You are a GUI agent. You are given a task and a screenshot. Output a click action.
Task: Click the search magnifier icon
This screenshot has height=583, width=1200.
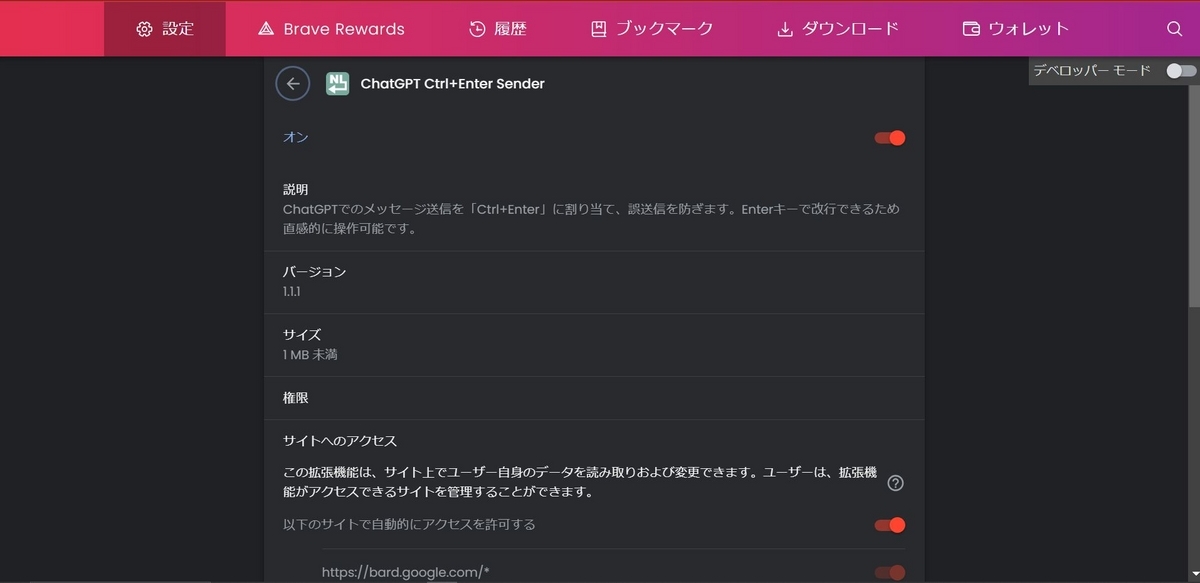[1175, 29]
